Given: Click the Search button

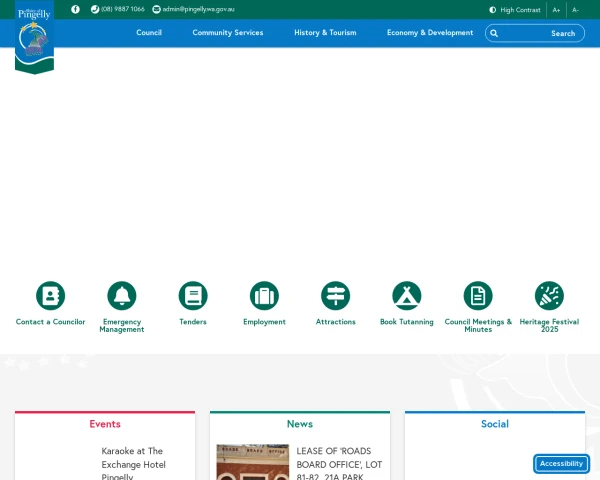Looking at the screenshot, I should pos(563,33).
